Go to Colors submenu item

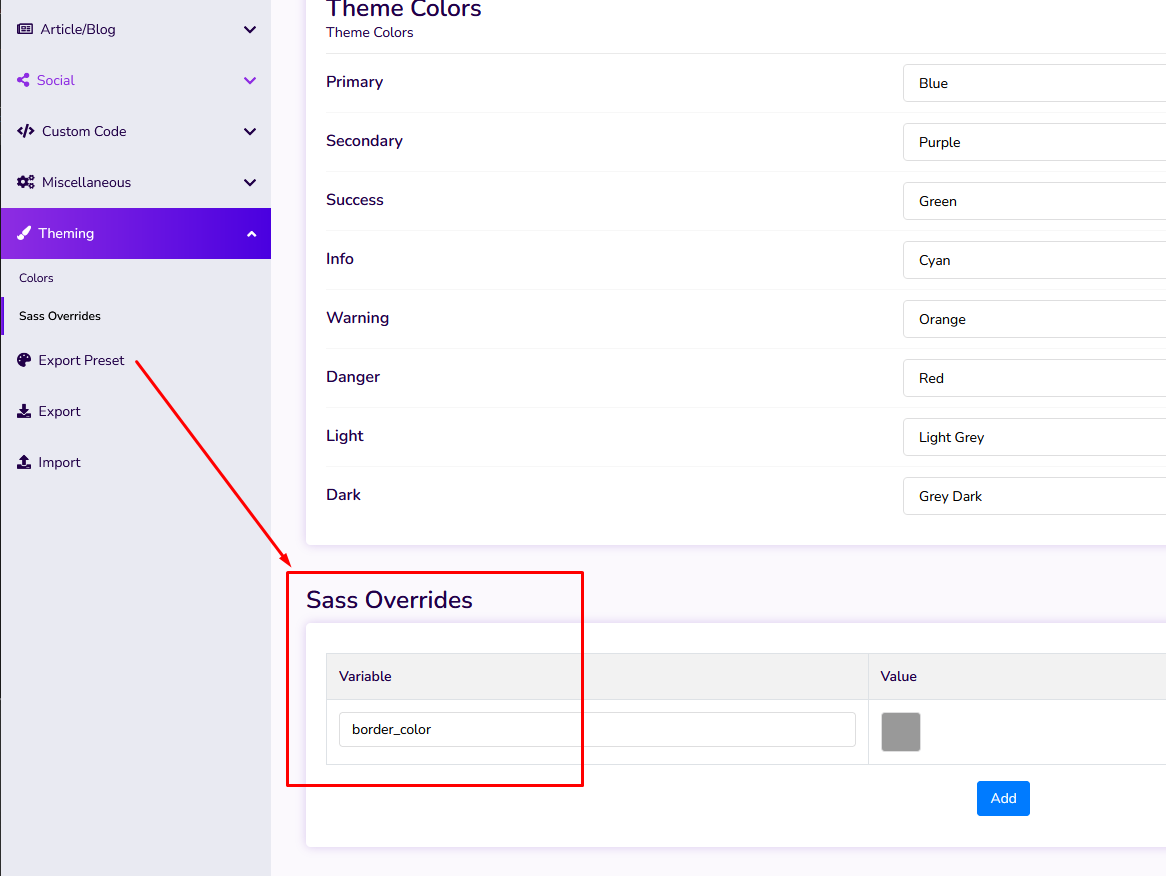(36, 277)
